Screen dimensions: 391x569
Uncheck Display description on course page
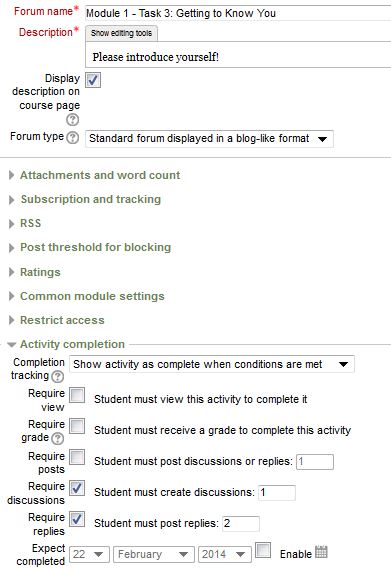point(93,80)
